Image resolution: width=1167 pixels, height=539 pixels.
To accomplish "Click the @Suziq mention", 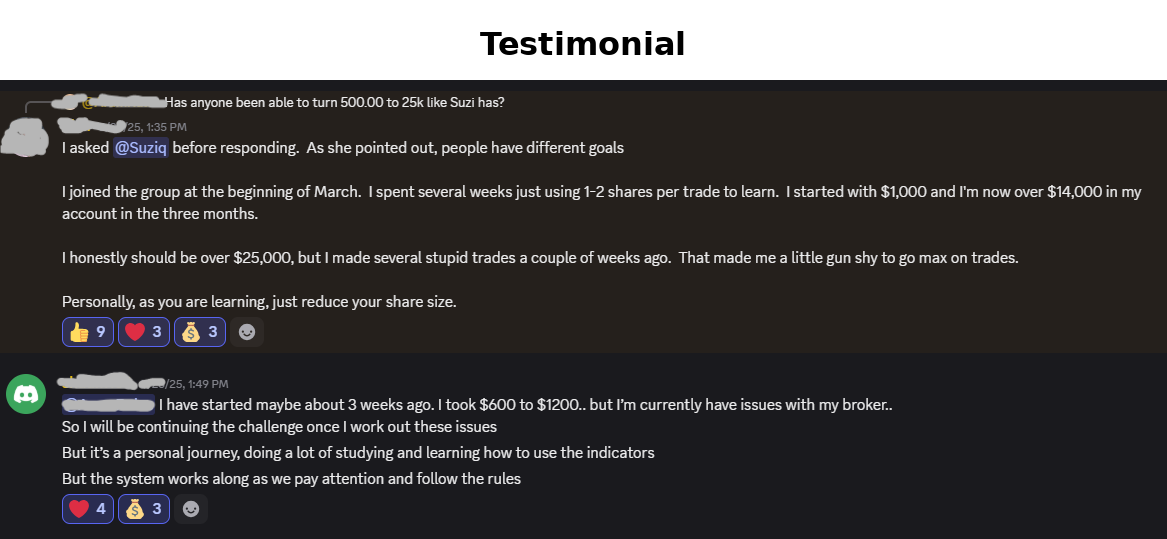I will (140, 148).
